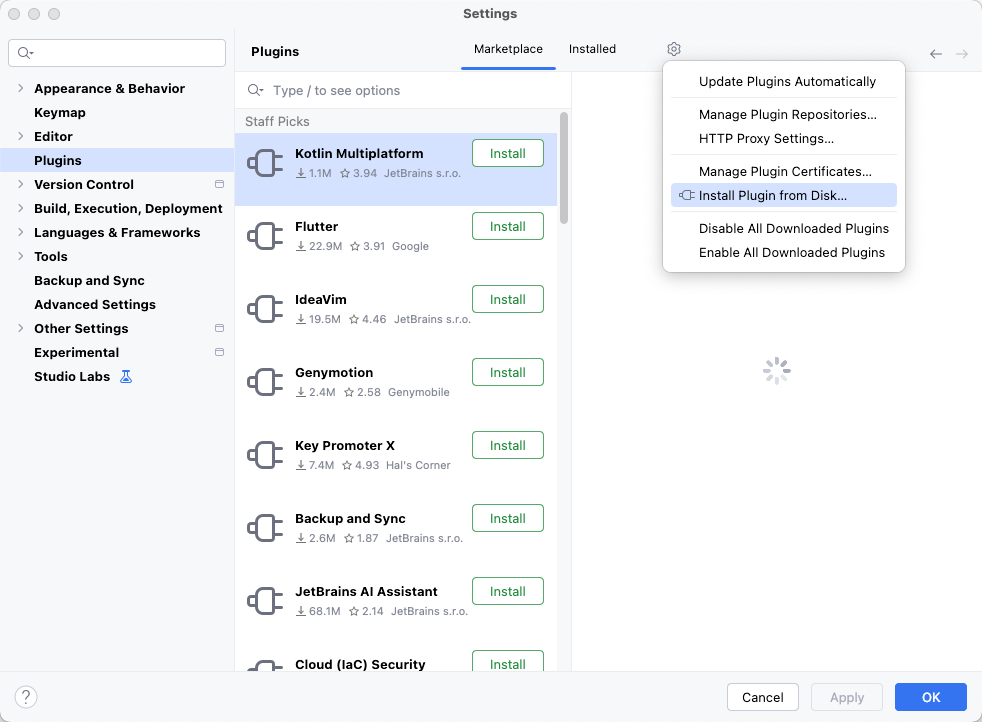Expand the Other Settings section
982x722 pixels.
(21, 328)
